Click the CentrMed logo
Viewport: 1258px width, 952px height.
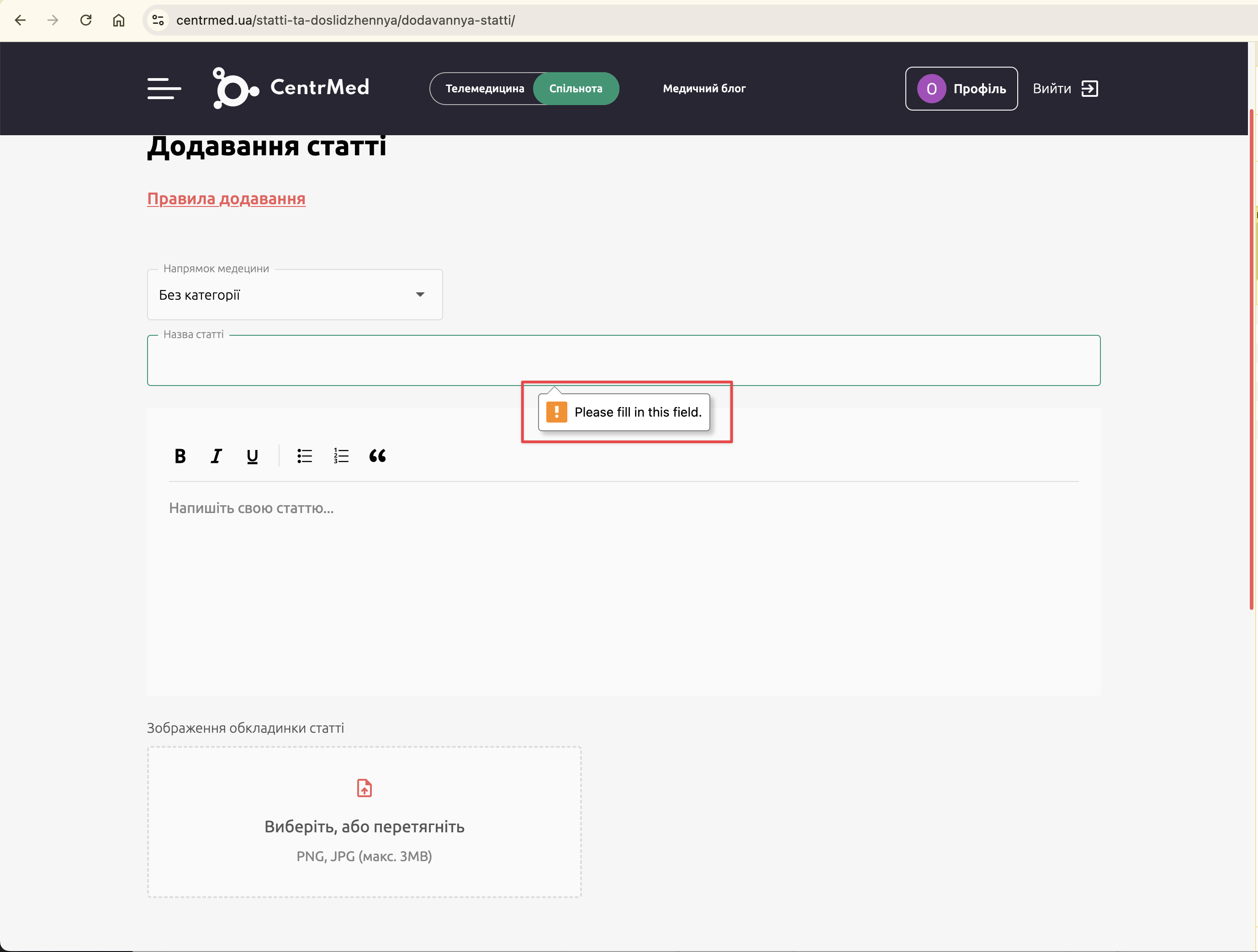click(291, 88)
